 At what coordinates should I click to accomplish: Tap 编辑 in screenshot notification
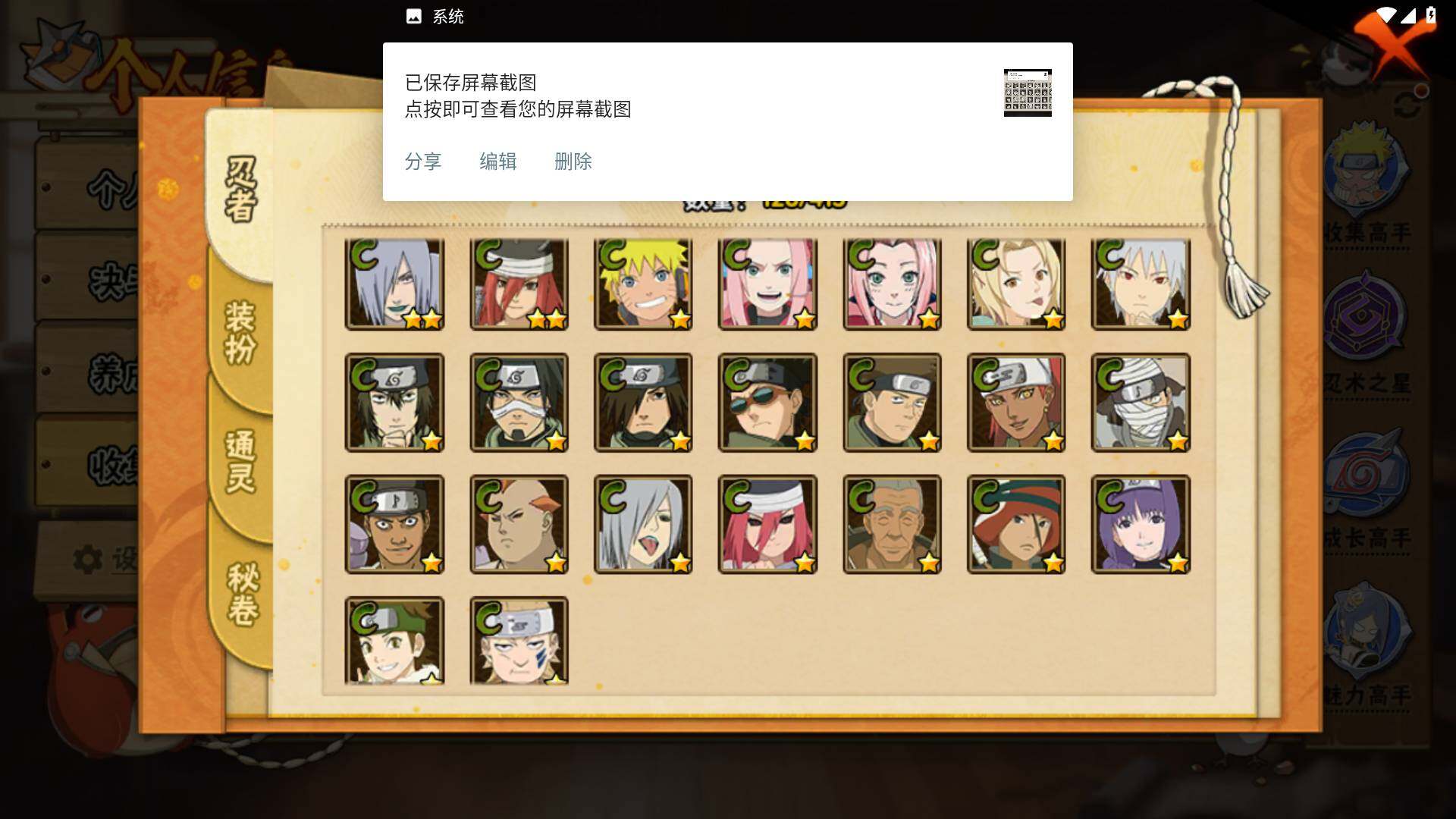(498, 162)
